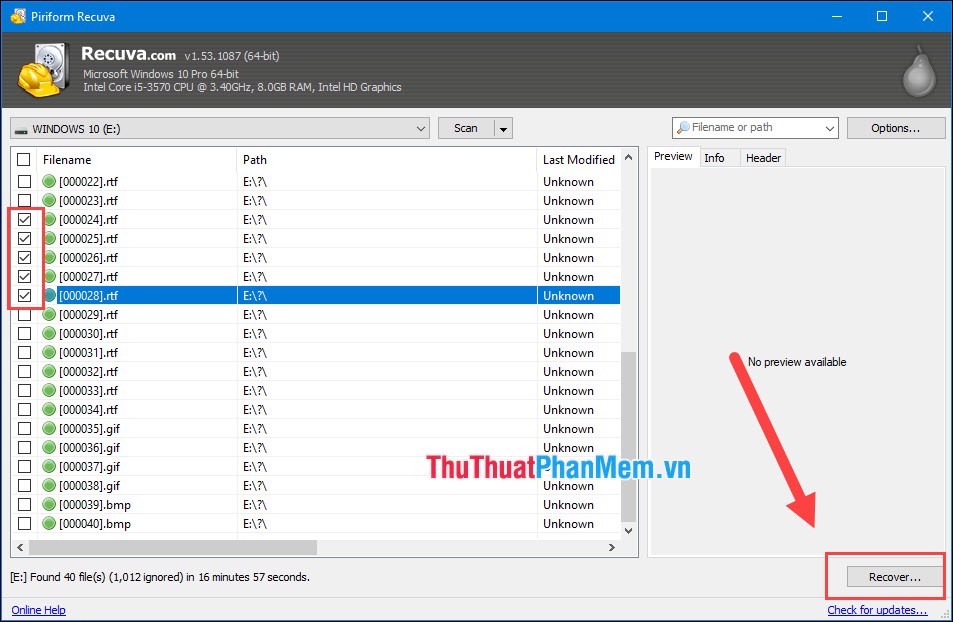Click the green dot next to [000040].bmp
Image resolution: width=953 pixels, height=622 pixels.
[x=49, y=523]
